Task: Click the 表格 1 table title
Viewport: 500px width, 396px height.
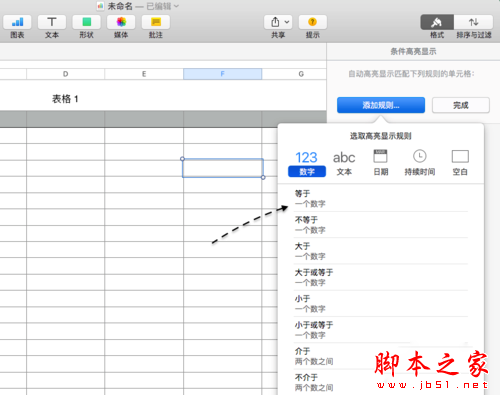Action: (65, 99)
